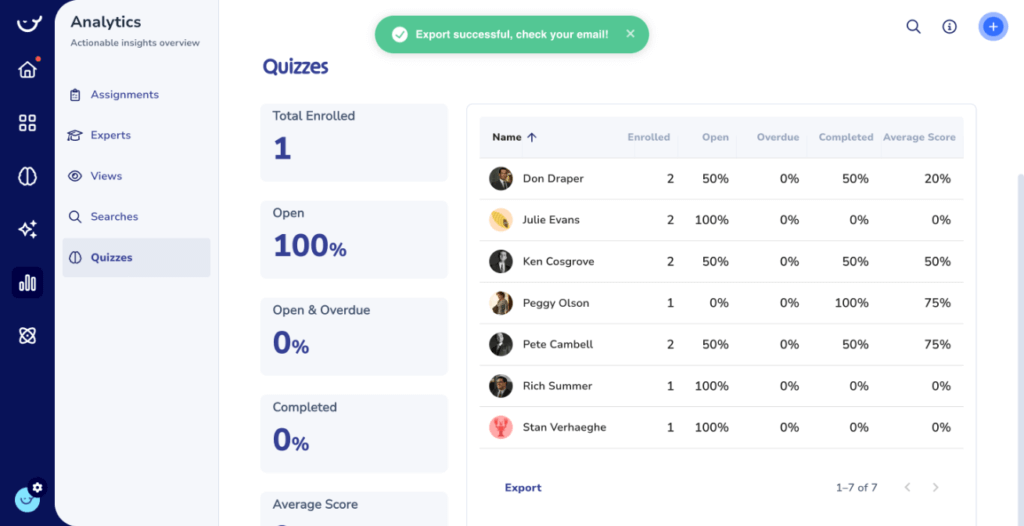This screenshot has height=526, width=1024.
Task: Click the atom icon in left rail
Action: [27, 336]
